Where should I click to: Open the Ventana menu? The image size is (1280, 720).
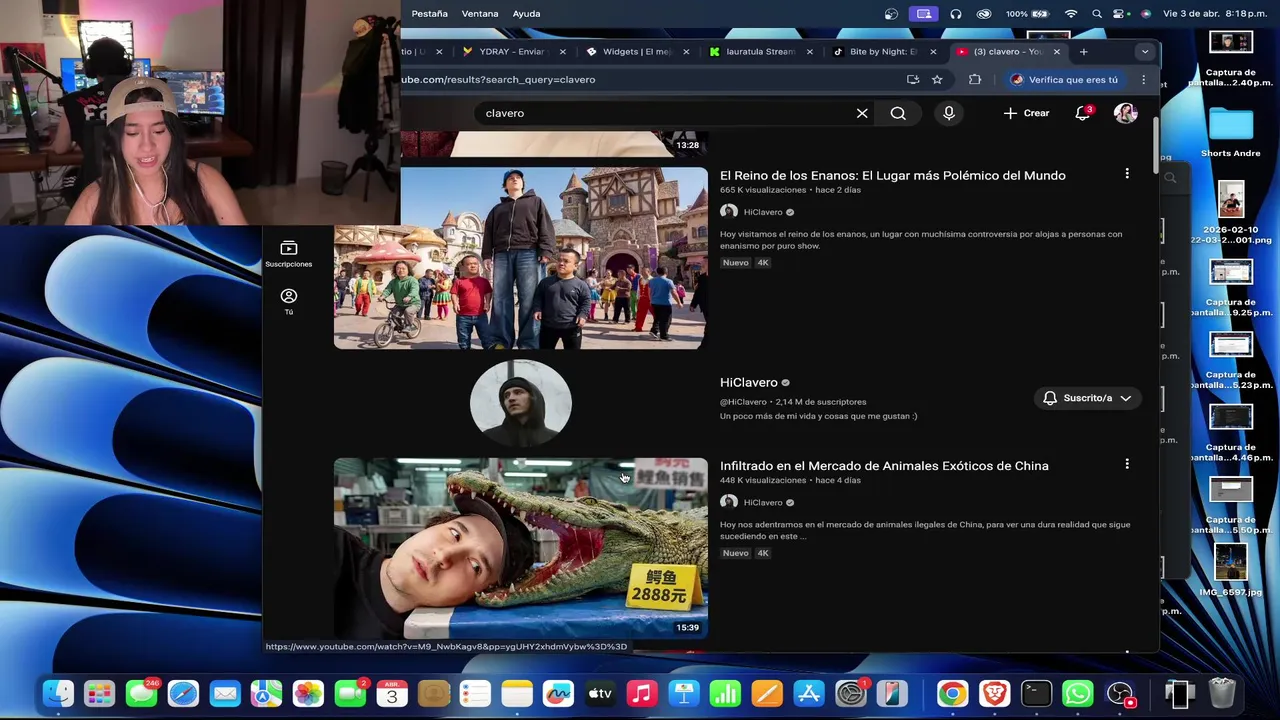480,14
